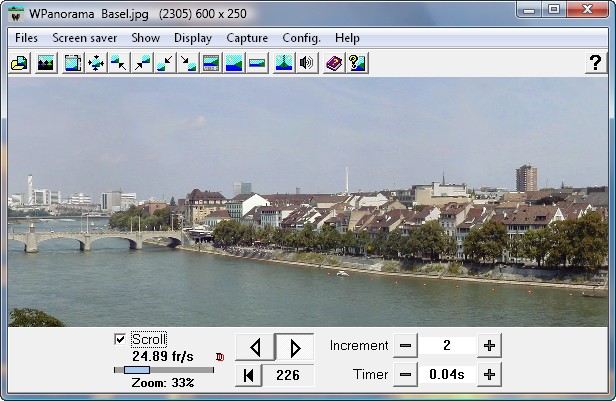Viewport: 616px width, 401px height.
Task: Close the WPanorama window
Action: pyautogui.click(x=588, y=10)
